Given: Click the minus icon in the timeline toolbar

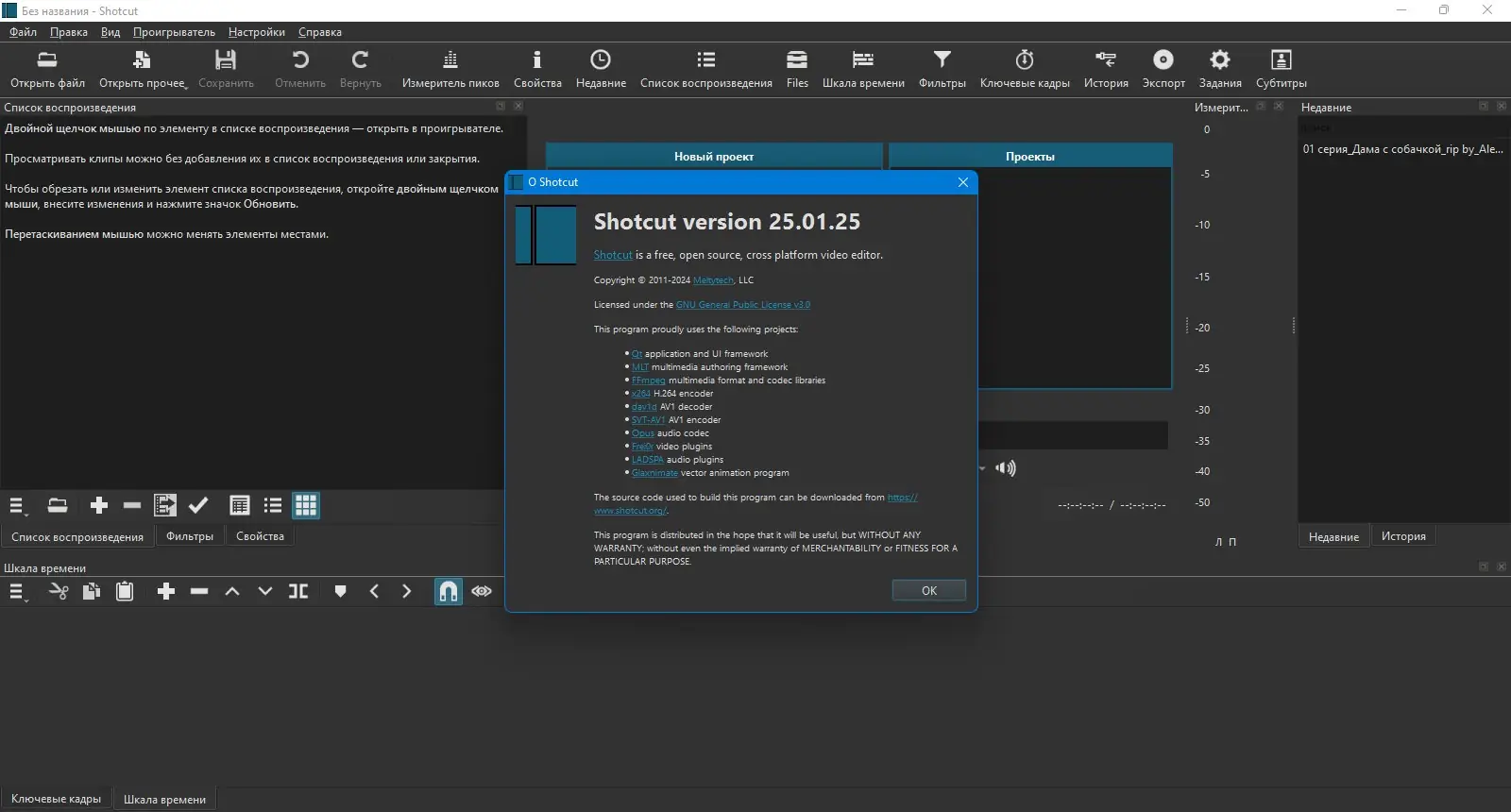Looking at the screenshot, I should pyautogui.click(x=199, y=592).
